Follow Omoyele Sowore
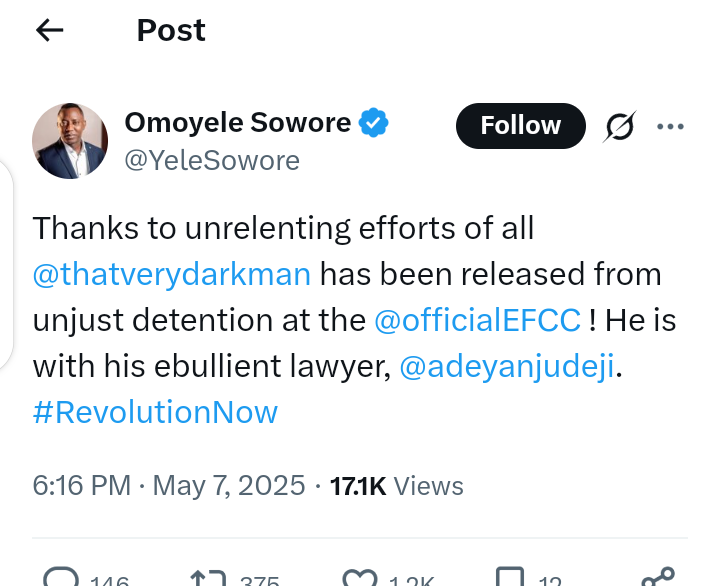This screenshot has height=586, width=720. click(520, 126)
